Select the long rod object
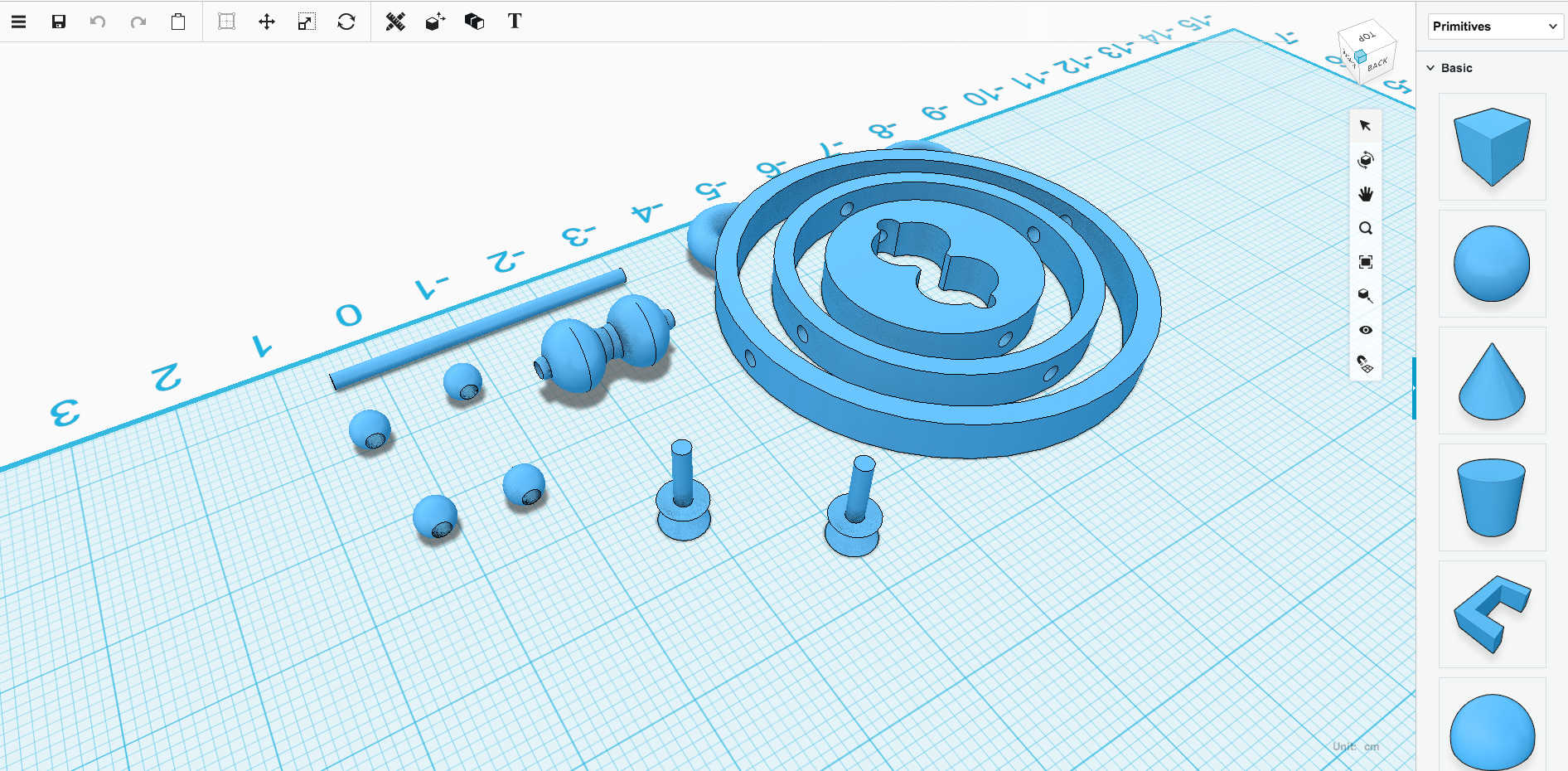The width and height of the screenshot is (1568, 771). 477,329
